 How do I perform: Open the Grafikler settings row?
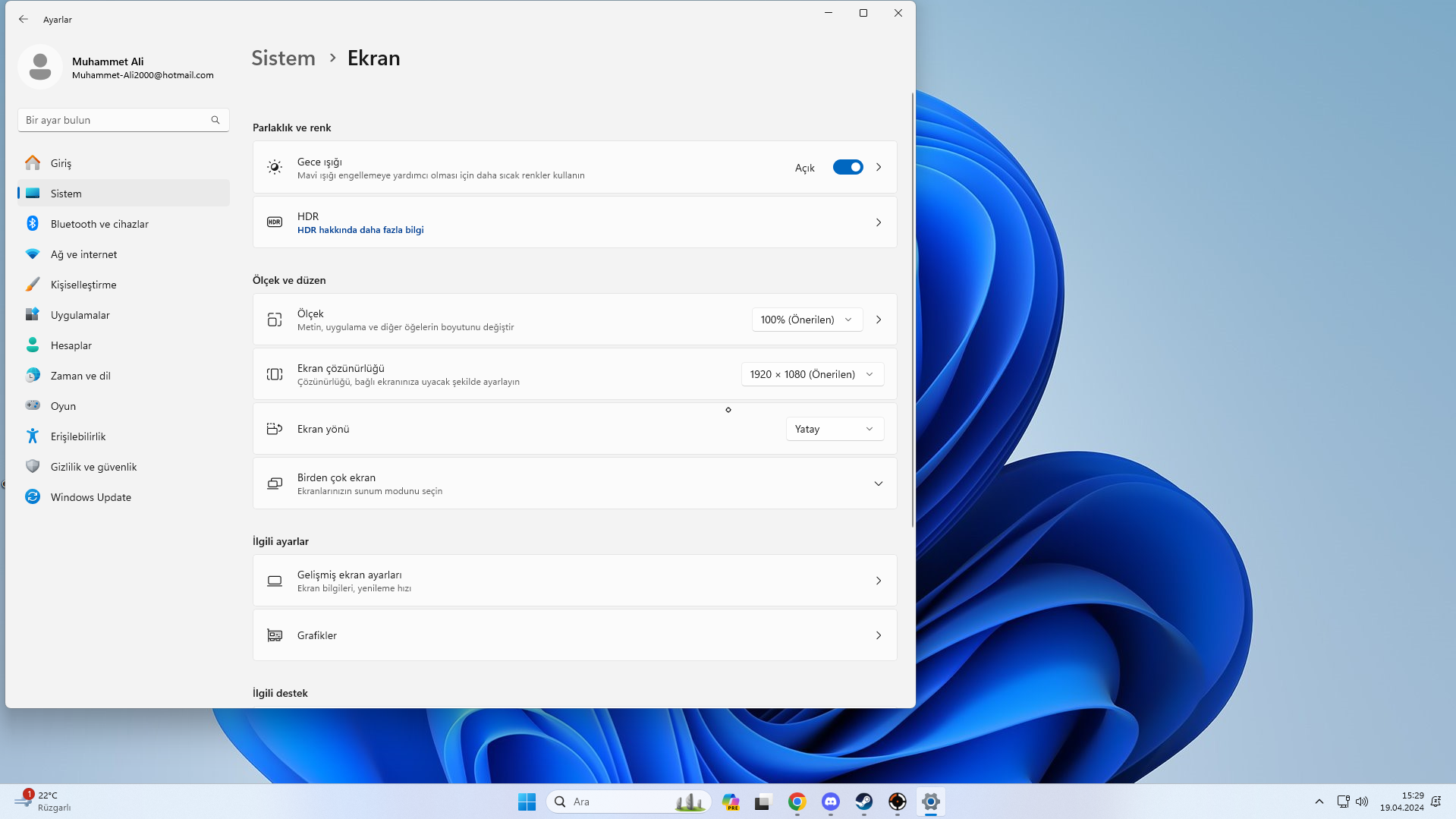(574, 635)
